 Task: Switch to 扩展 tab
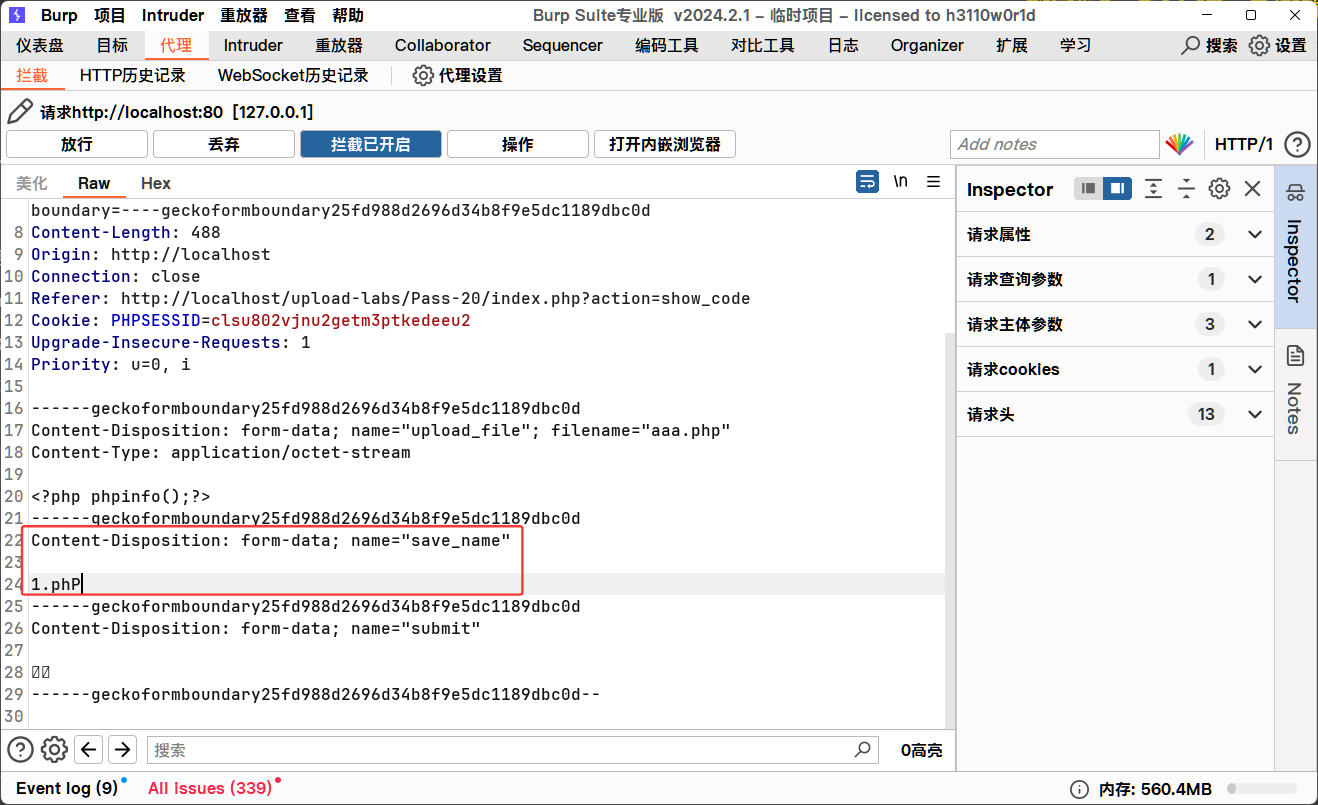pyautogui.click(x=1012, y=46)
